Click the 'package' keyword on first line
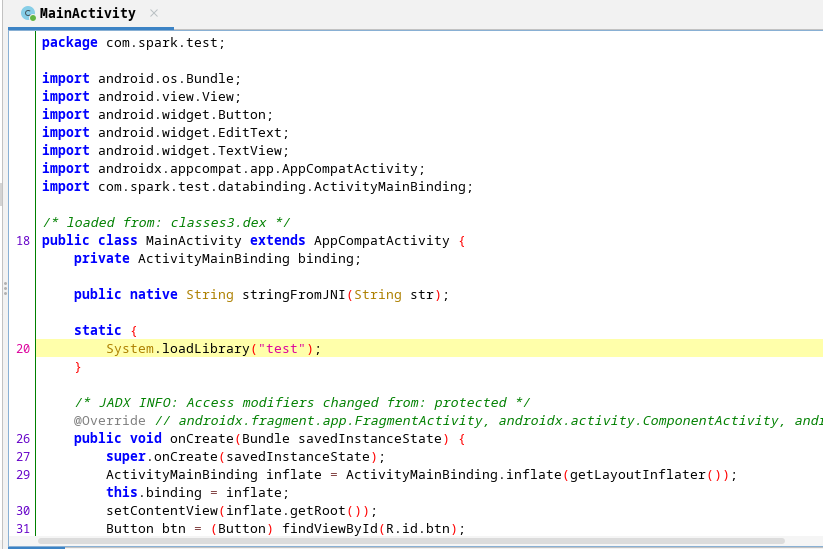823x549 pixels. pyautogui.click(x=70, y=43)
